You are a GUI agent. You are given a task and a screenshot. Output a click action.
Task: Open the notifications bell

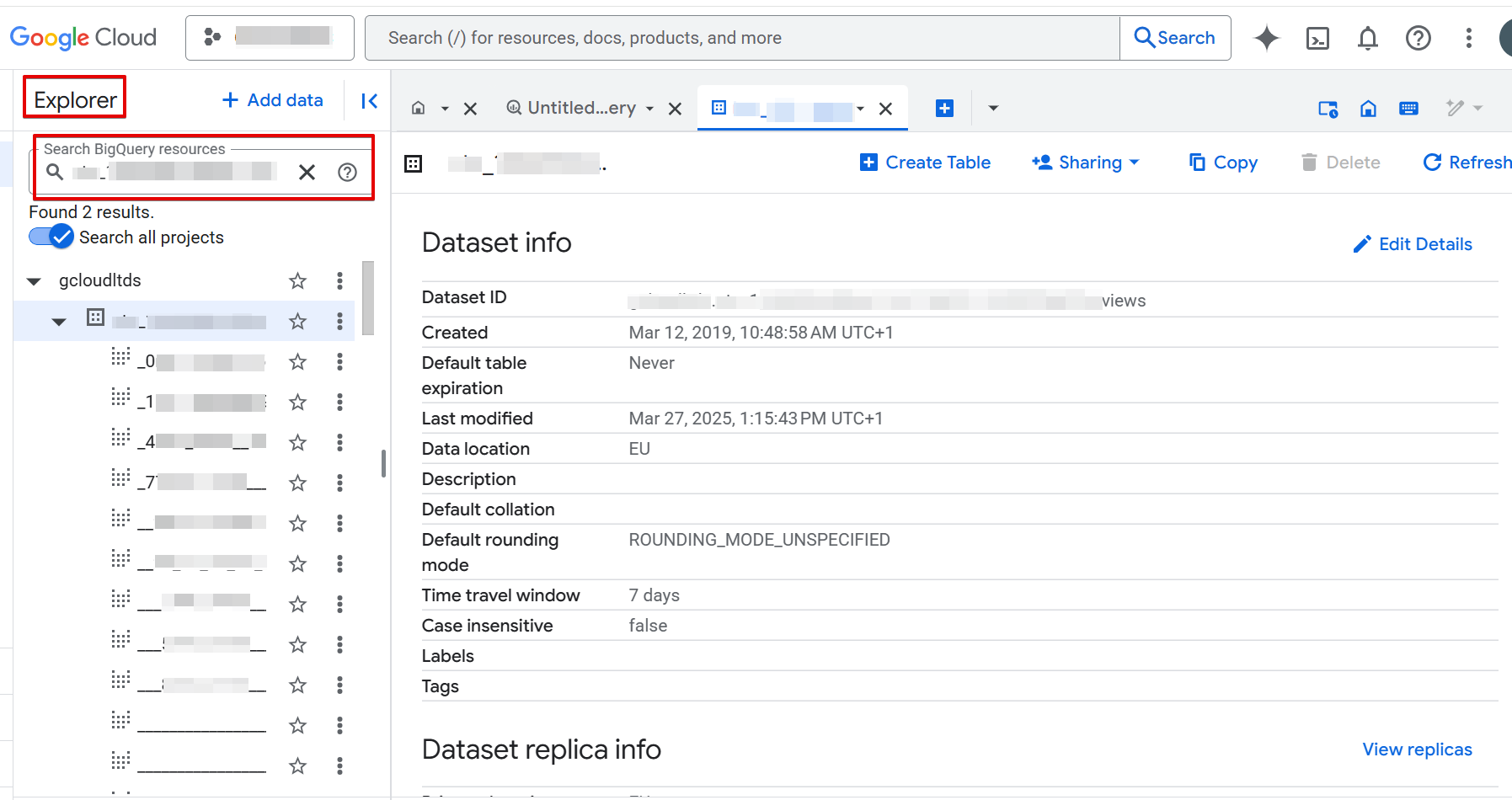click(1368, 38)
